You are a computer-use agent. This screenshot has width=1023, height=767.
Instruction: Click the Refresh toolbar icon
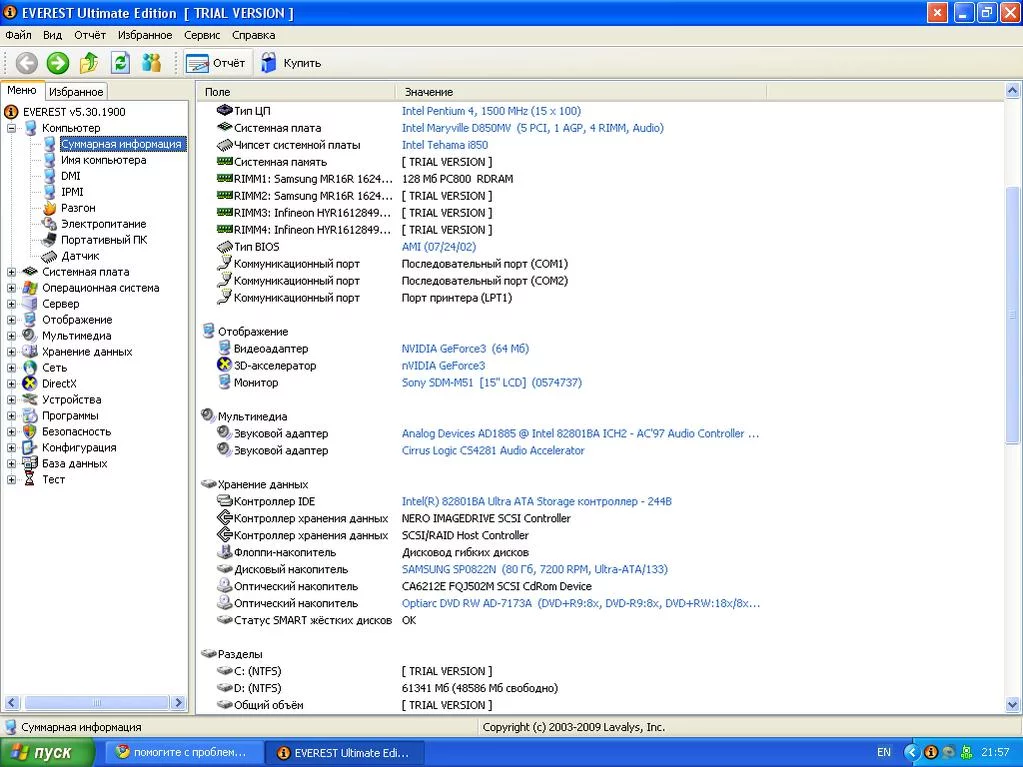pos(120,63)
